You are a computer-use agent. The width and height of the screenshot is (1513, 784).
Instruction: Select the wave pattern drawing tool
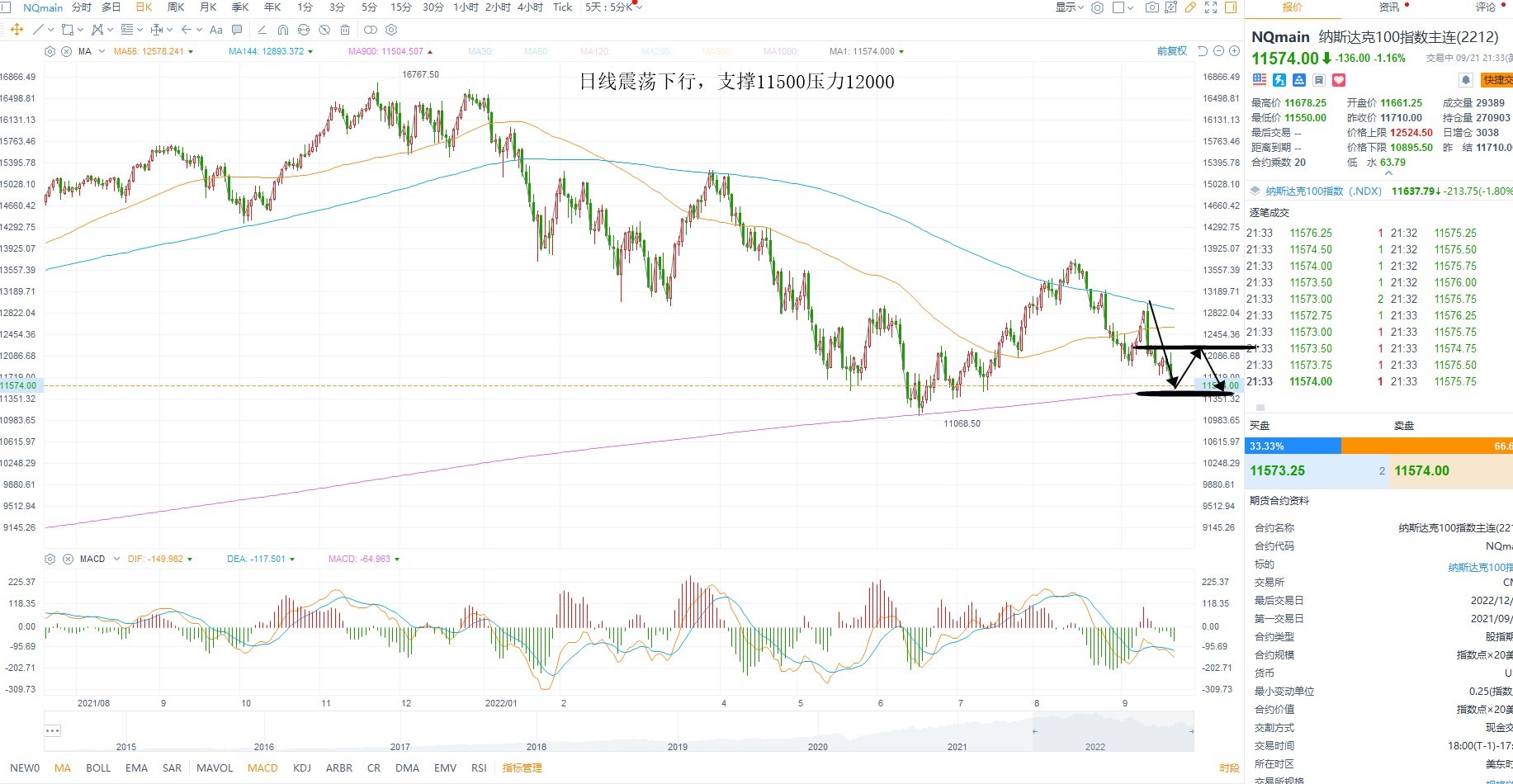pos(97,30)
